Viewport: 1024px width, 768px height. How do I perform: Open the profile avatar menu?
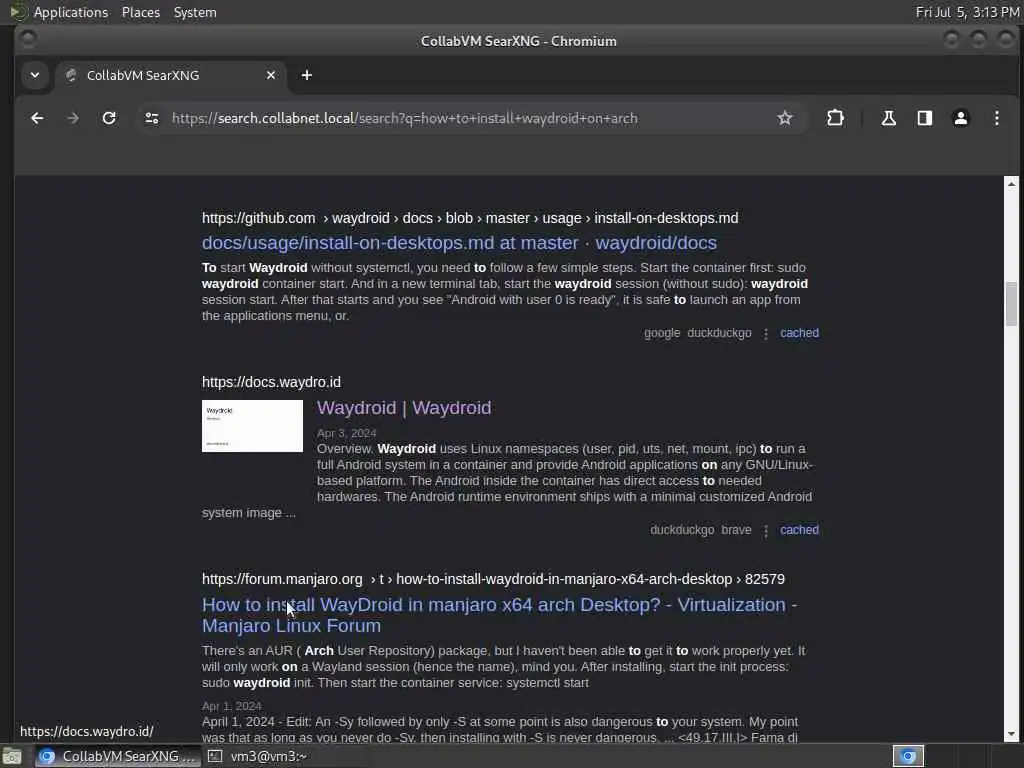961,118
